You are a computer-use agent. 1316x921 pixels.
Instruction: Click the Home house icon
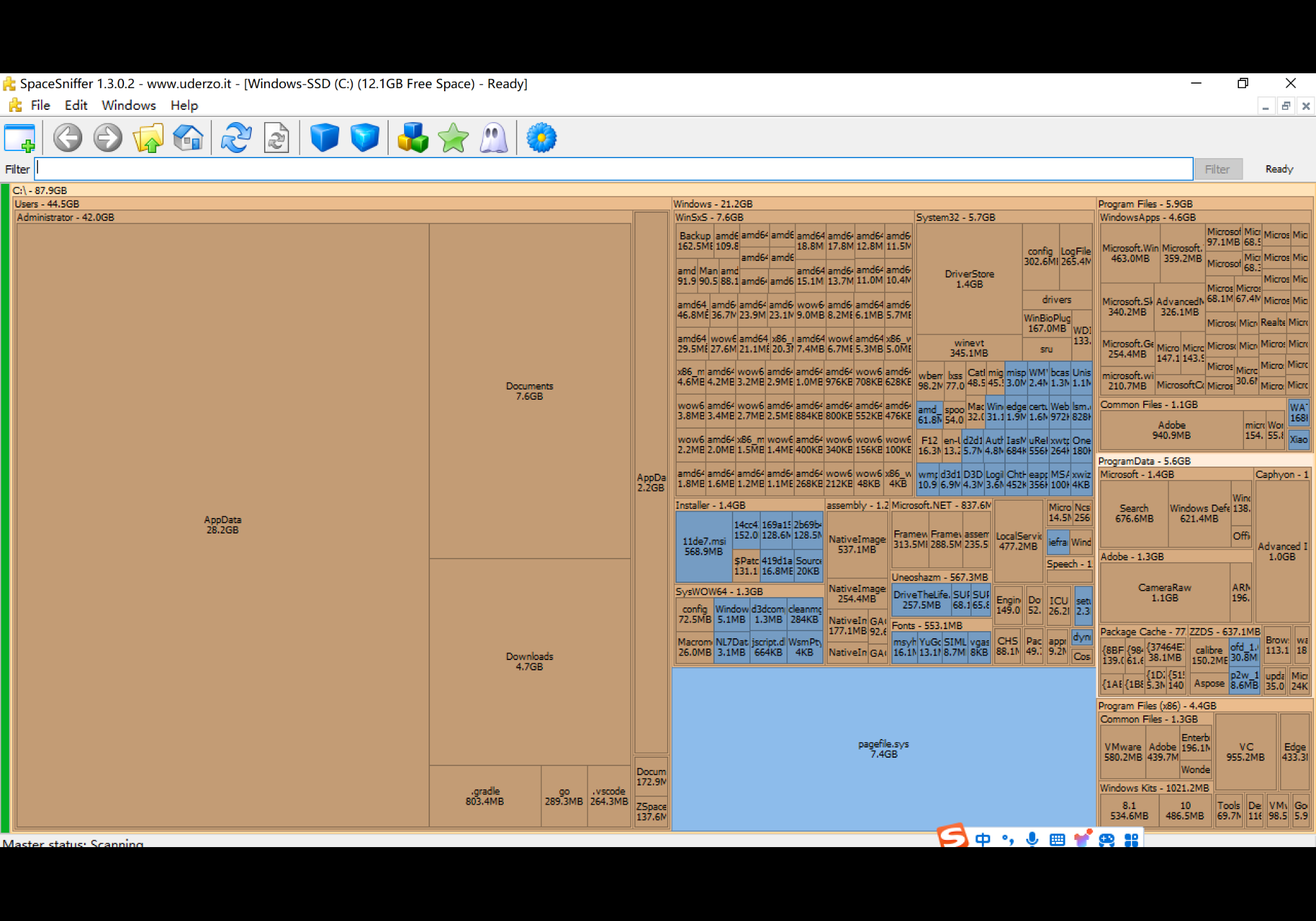(x=188, y=138)
